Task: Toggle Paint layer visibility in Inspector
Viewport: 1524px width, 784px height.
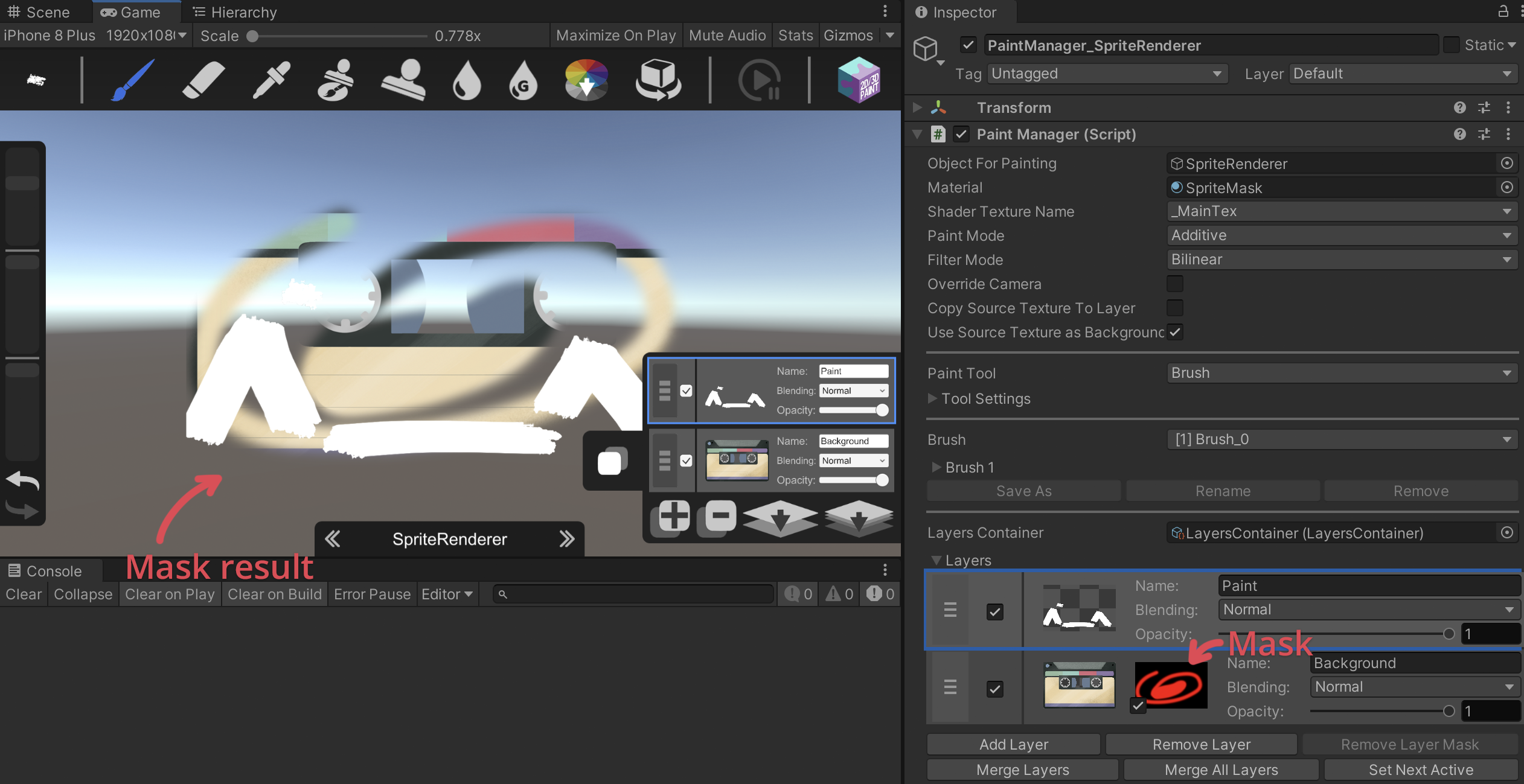Action: 995,612
